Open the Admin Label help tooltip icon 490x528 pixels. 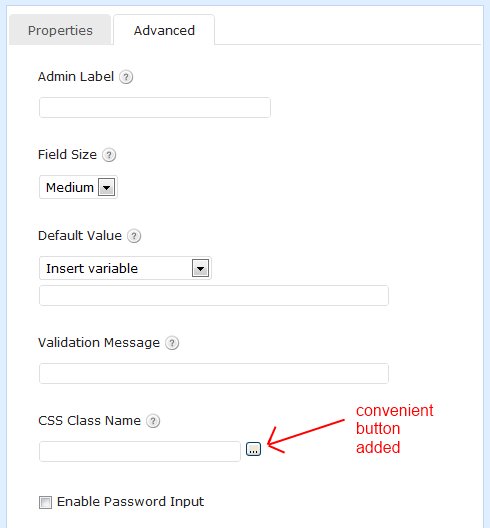[126, 77]
